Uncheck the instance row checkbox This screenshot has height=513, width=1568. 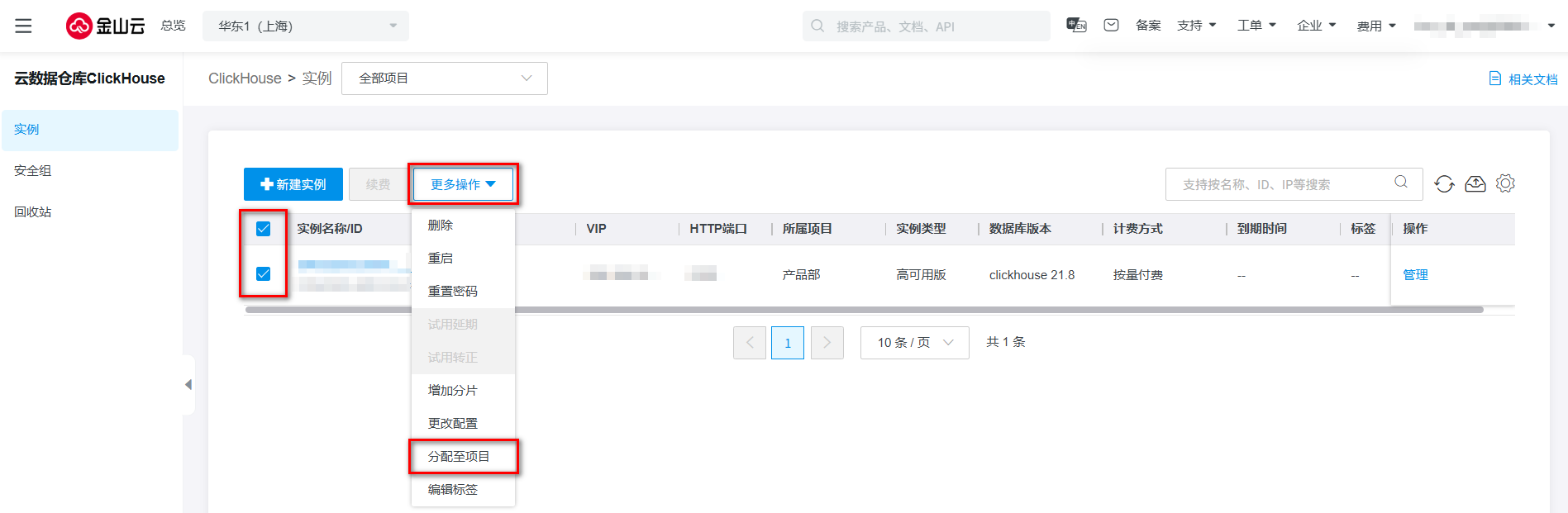(x=264, y=274)
